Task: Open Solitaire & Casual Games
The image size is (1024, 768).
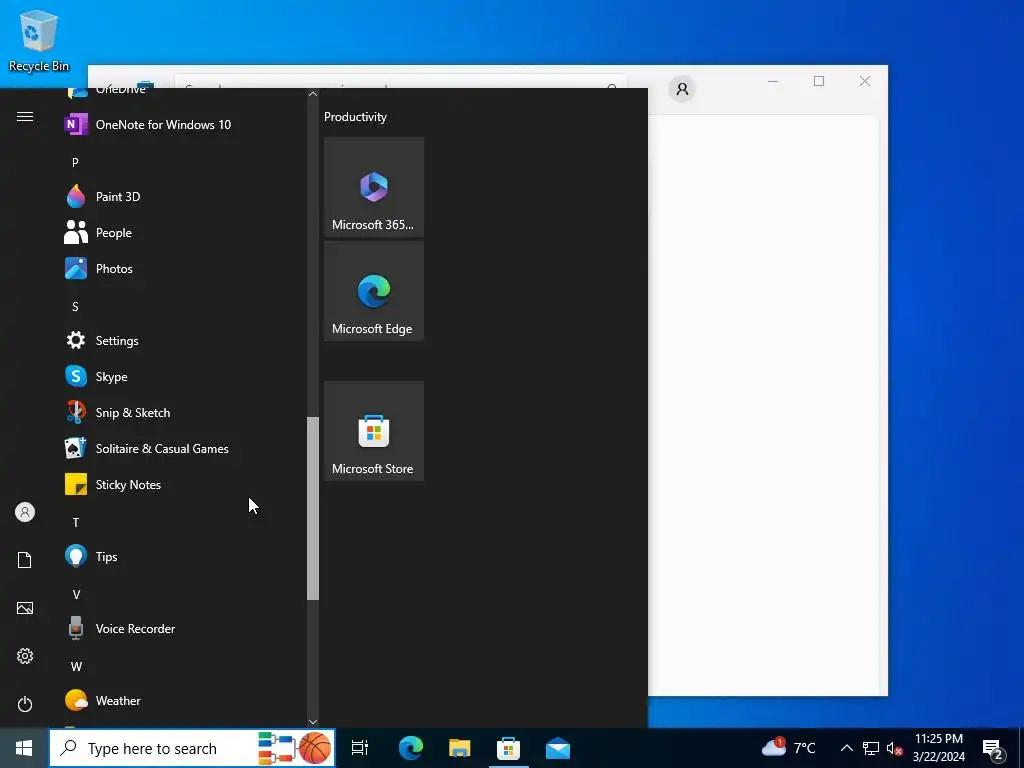Action: [183, 449]
